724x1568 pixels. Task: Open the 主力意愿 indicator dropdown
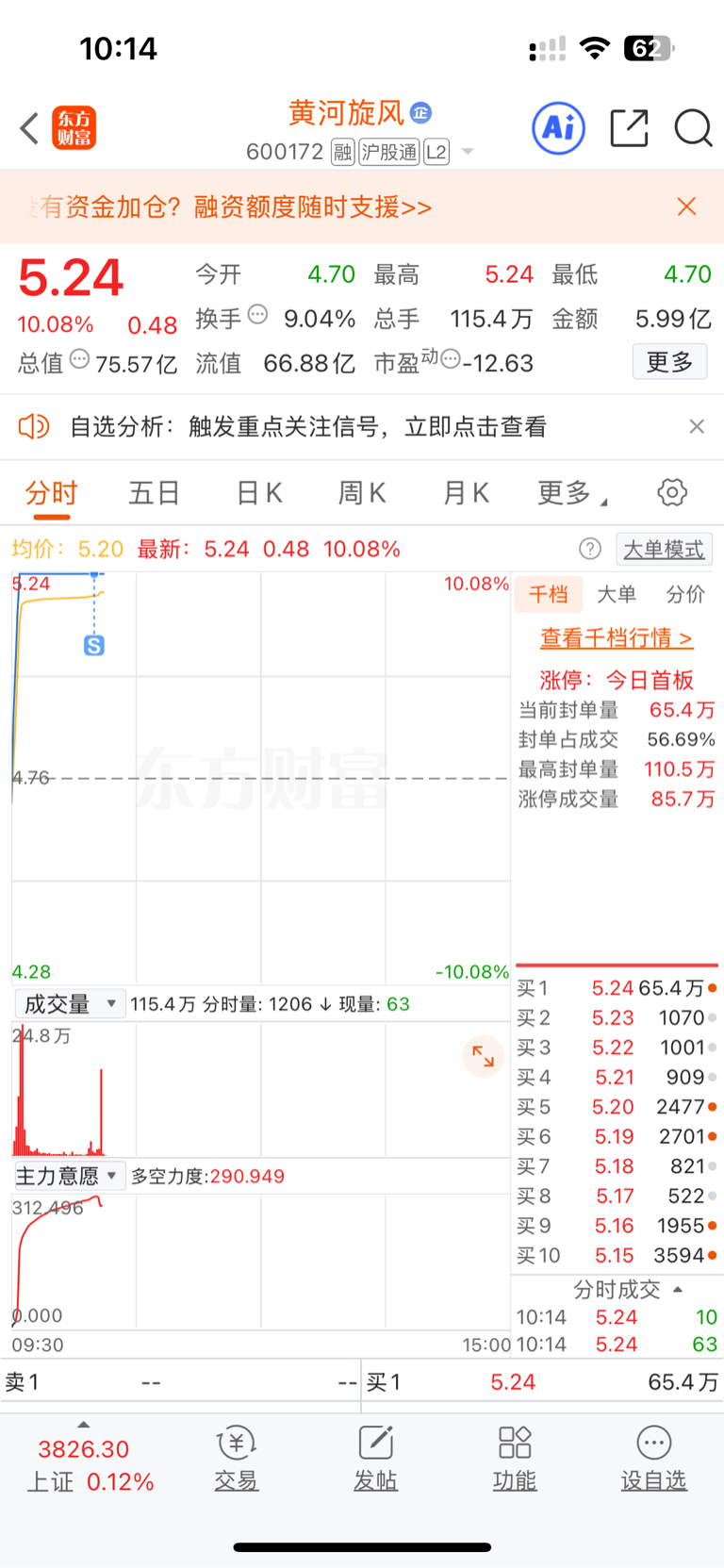(70, 1176)
